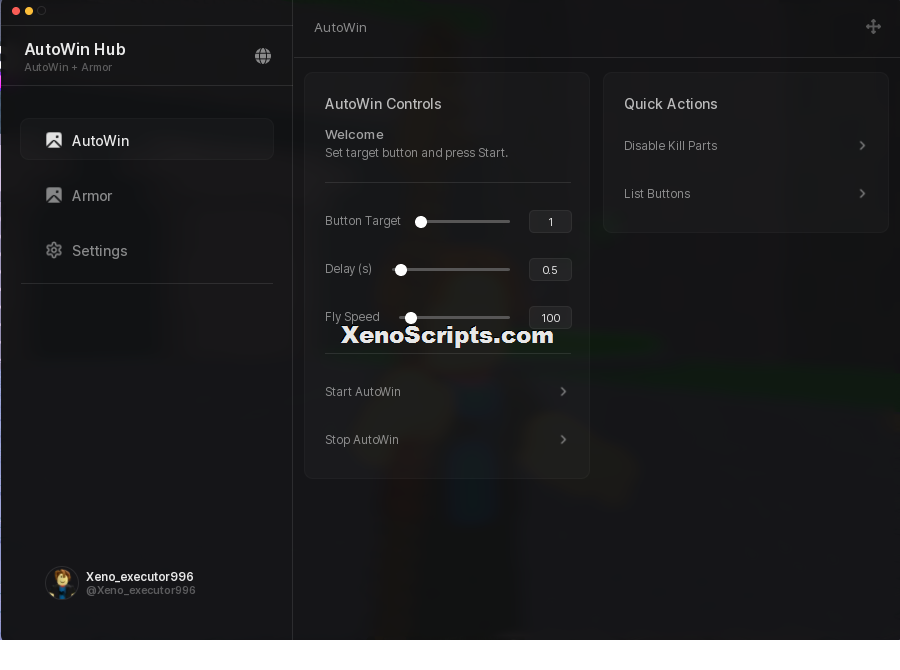Click the @Xeno_executor996 handle text
Viewport: 900px width, 670px height.
point(141,590)
